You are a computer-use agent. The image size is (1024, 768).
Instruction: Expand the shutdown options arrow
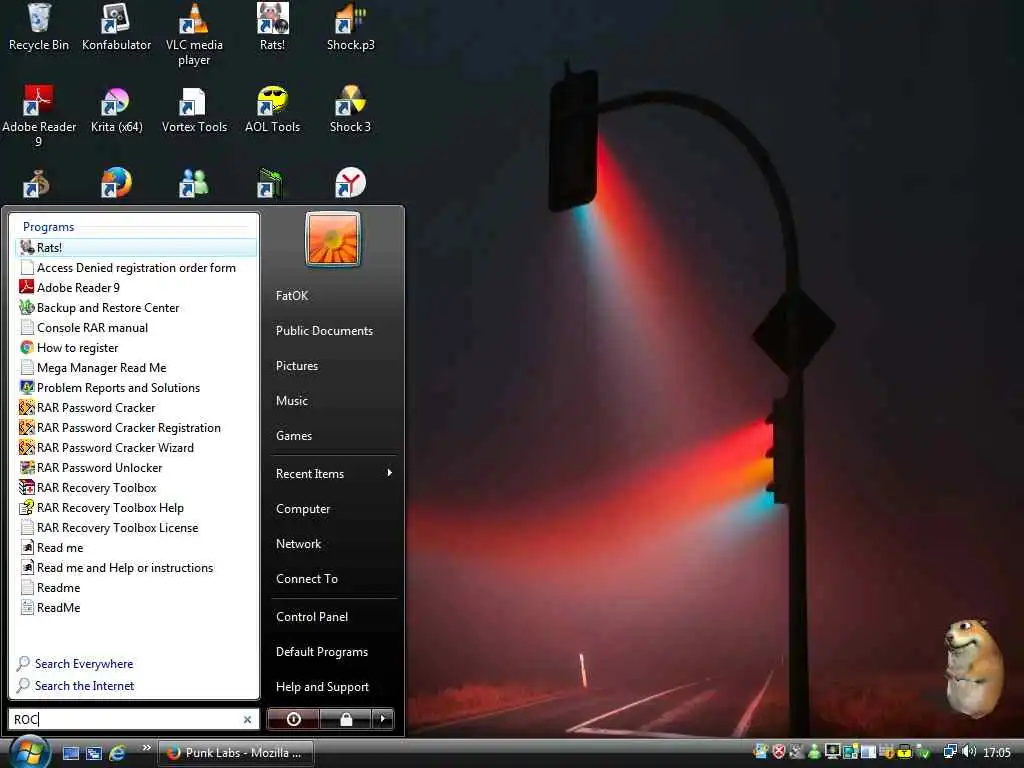pyautogui.click(x=383, y=719)
